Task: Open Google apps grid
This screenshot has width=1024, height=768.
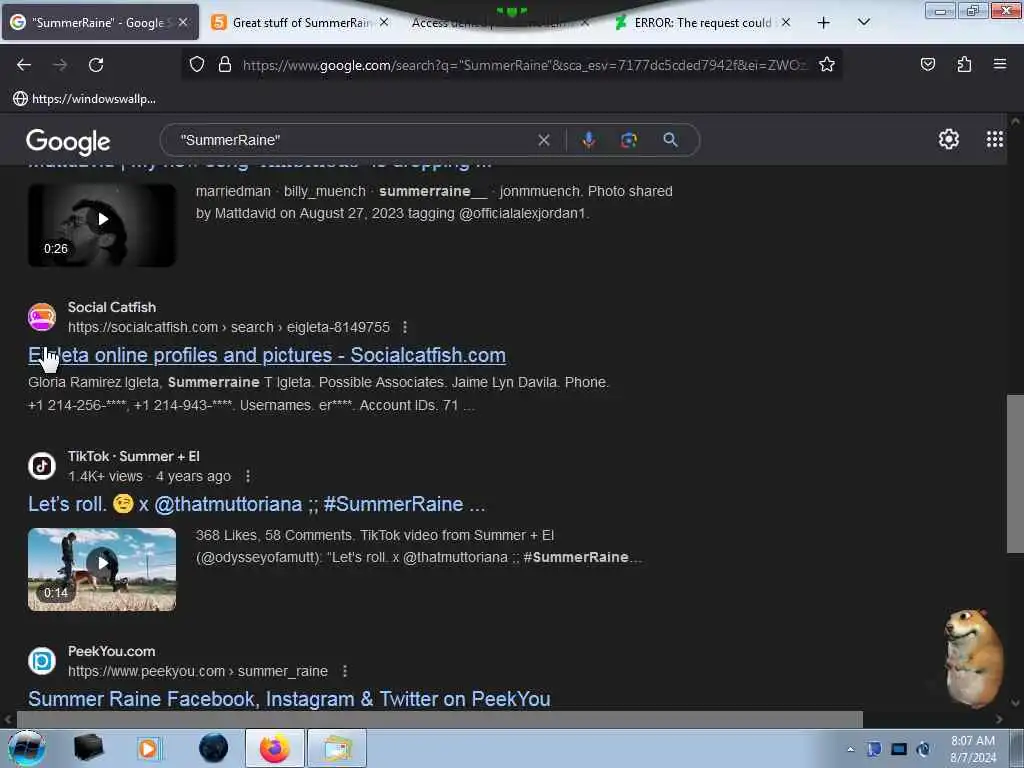Action: coord(995,139)
